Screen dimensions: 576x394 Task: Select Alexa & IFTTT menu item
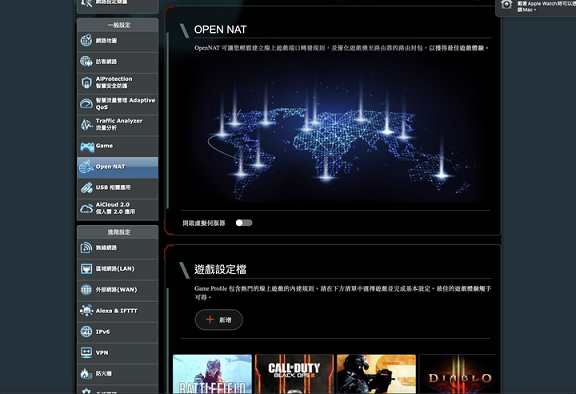click(118, 311)
